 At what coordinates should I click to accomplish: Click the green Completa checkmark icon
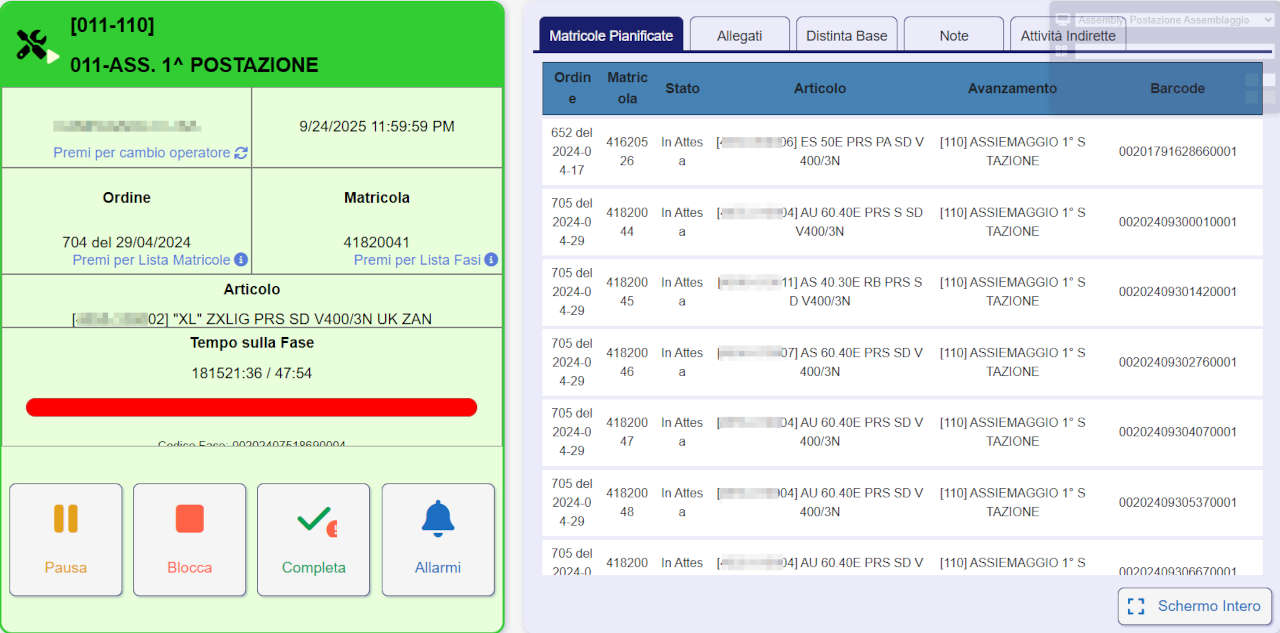[x=316, y=520]
